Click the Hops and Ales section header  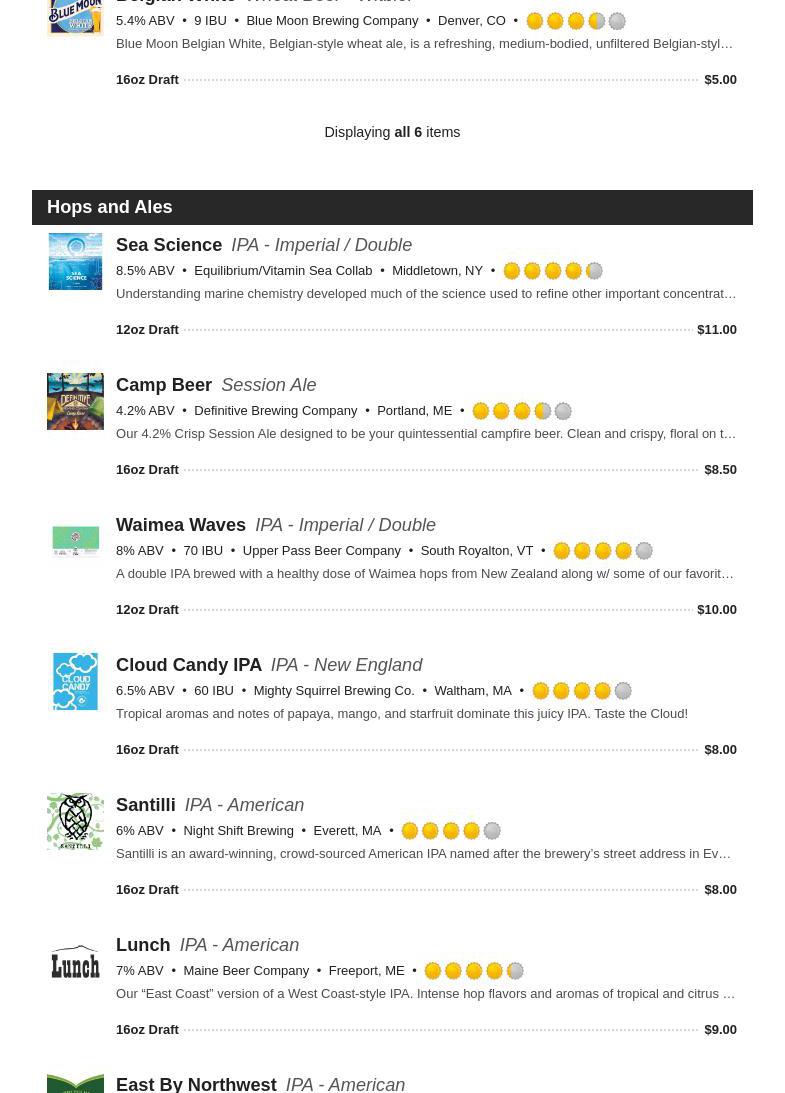pos(110,207)
